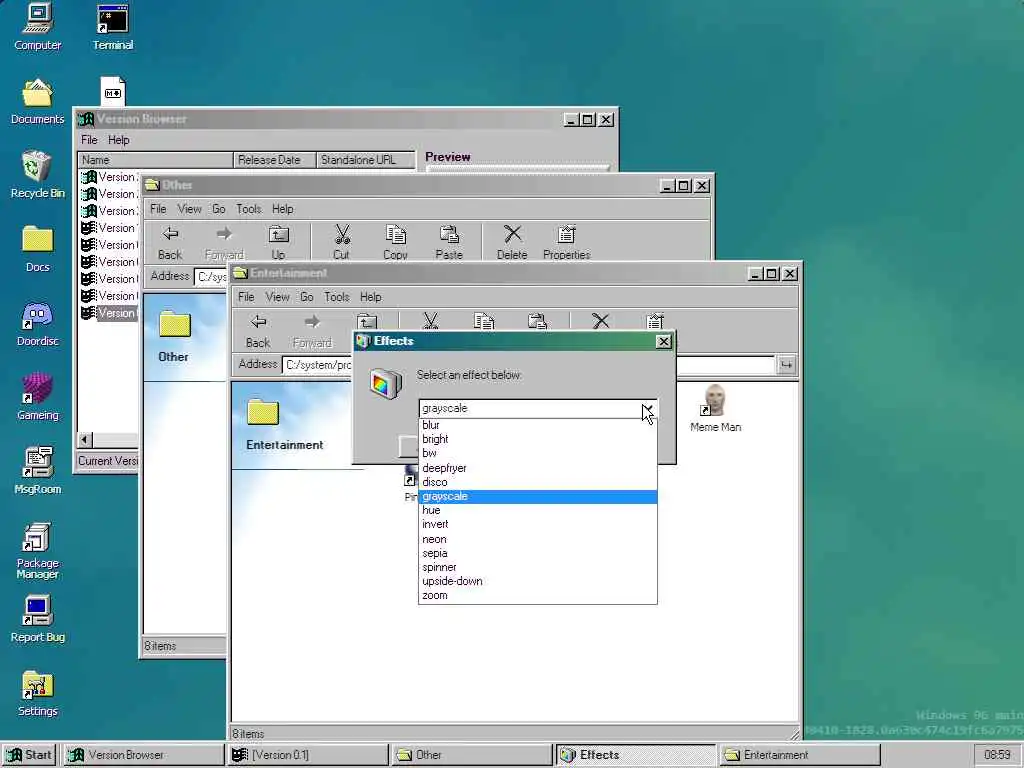The width and height of the screenshot is (1024, 768).
Task: Pick the upside-down effect option
Action: [537, 581]
